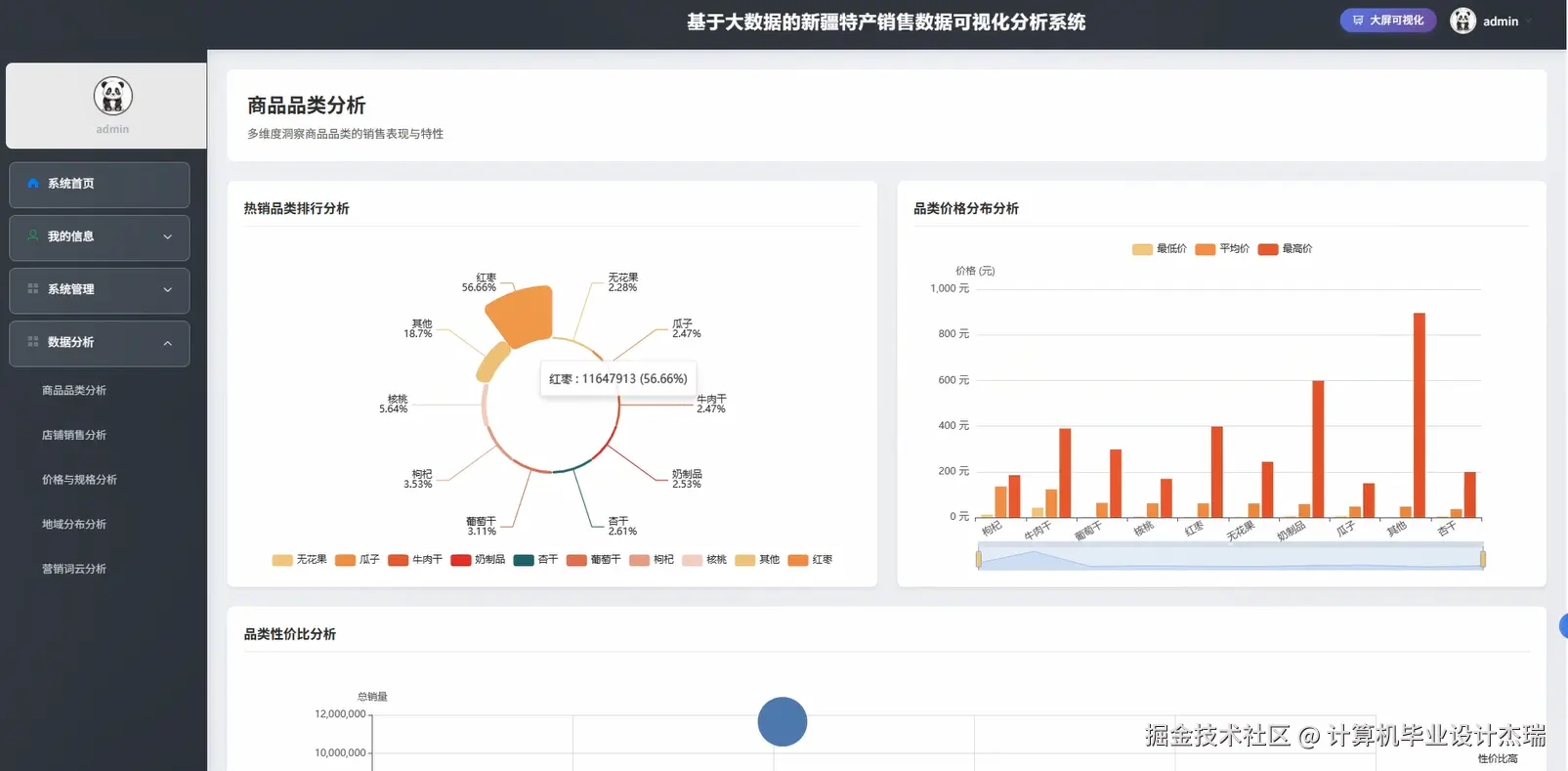This screenshot has width=1568, height=771.
Task: Toggle 最低价 series legend in bar chart
Action: (x=1159, y=249)
